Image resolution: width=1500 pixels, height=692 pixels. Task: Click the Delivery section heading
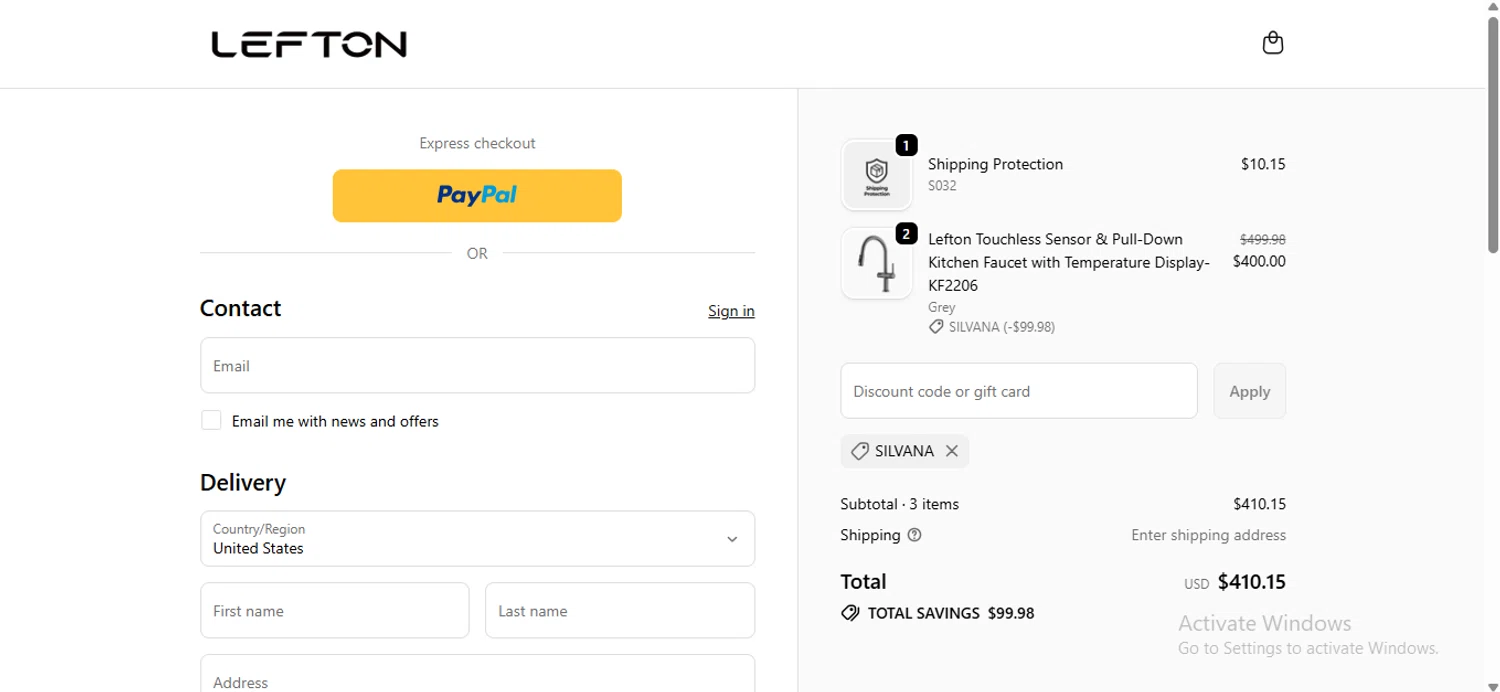[243, 483]
